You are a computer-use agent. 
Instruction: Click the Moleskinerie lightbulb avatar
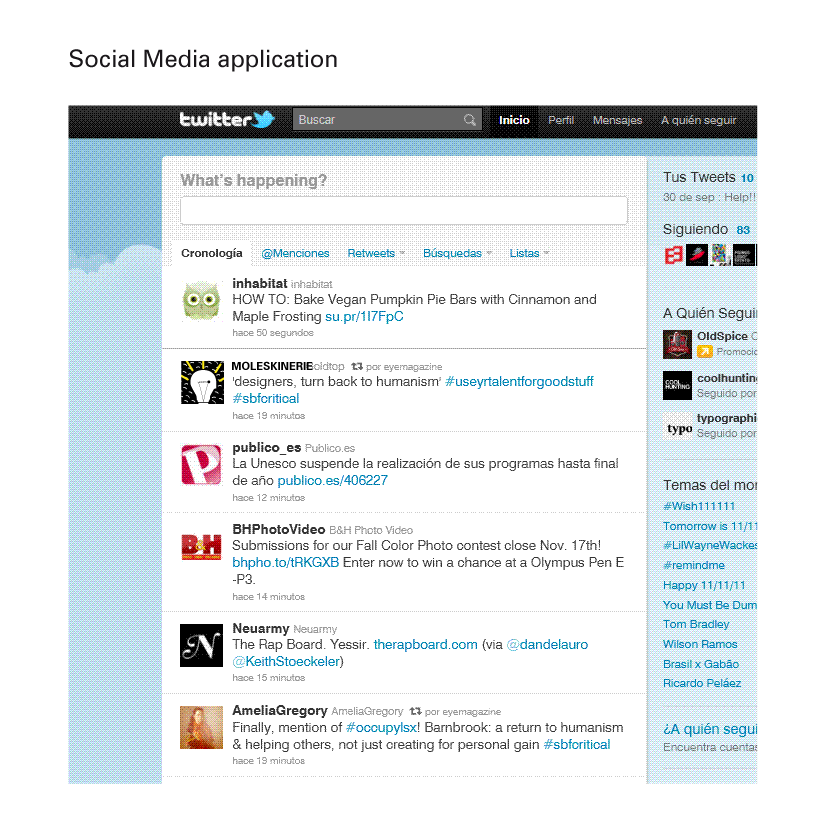(201, 382)
